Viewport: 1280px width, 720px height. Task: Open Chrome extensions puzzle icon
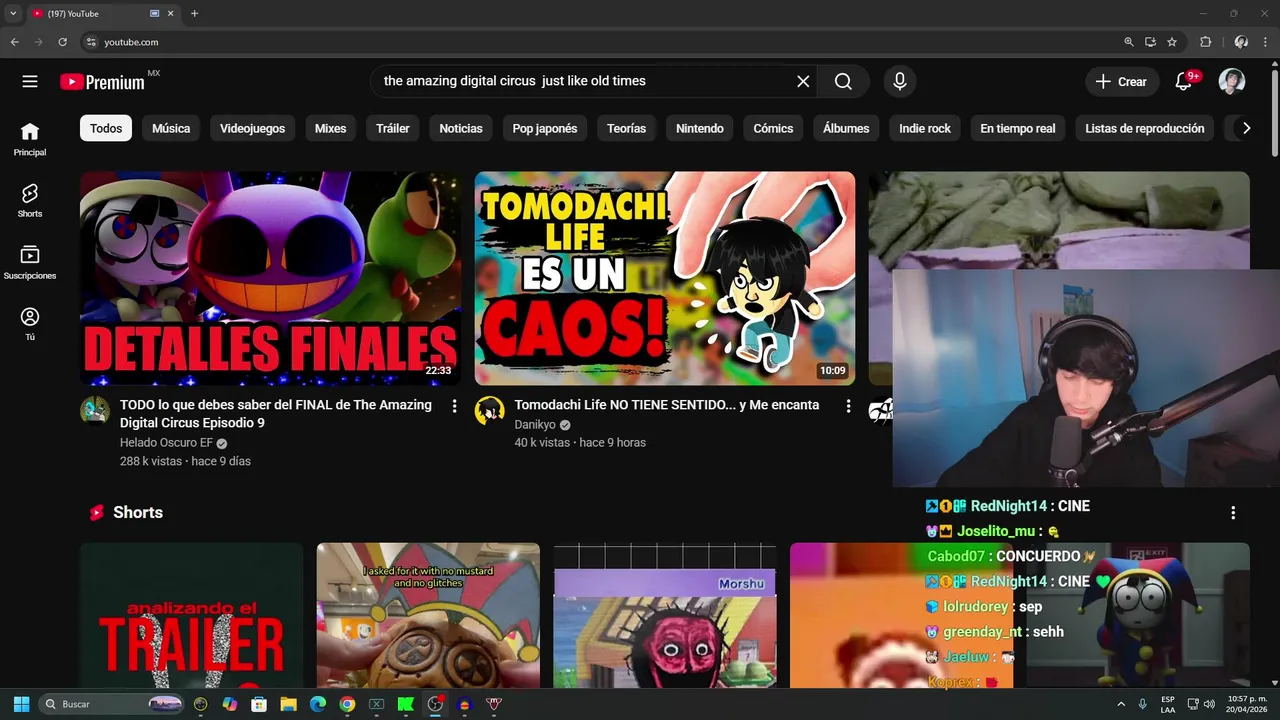[x=1205, y=42]
